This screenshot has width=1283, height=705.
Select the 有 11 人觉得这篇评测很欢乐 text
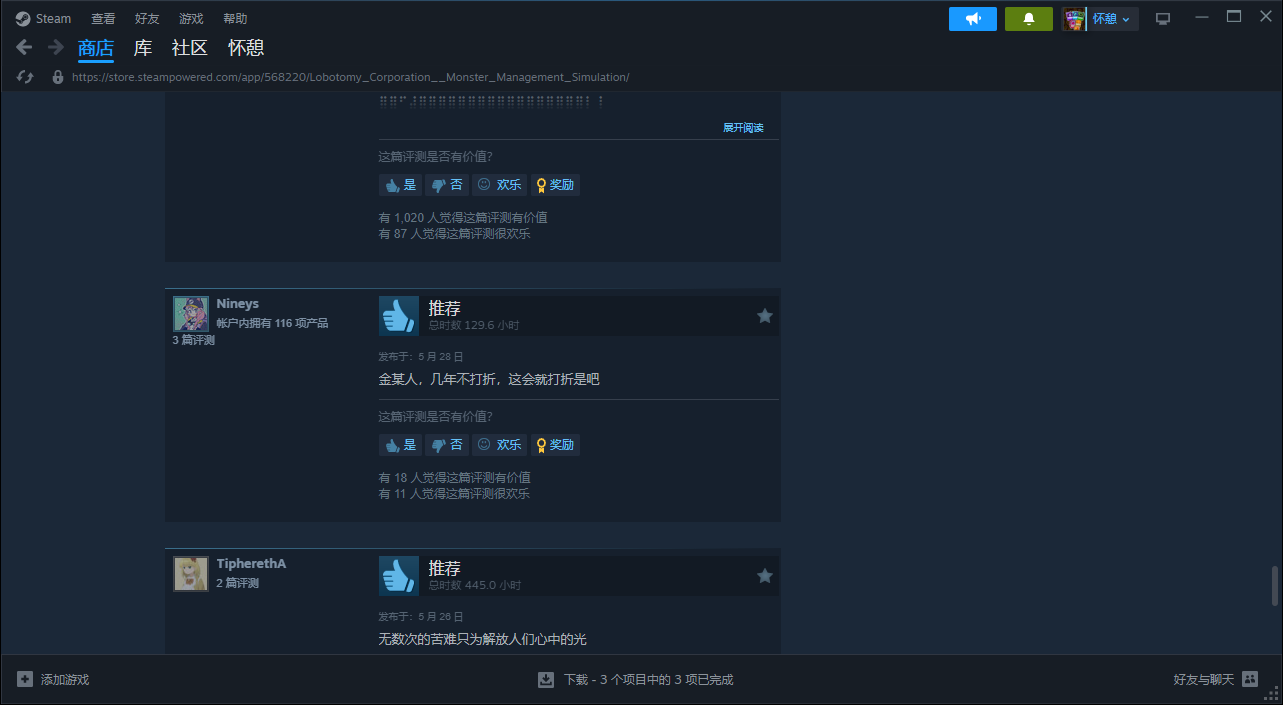(x=455, y=494)
